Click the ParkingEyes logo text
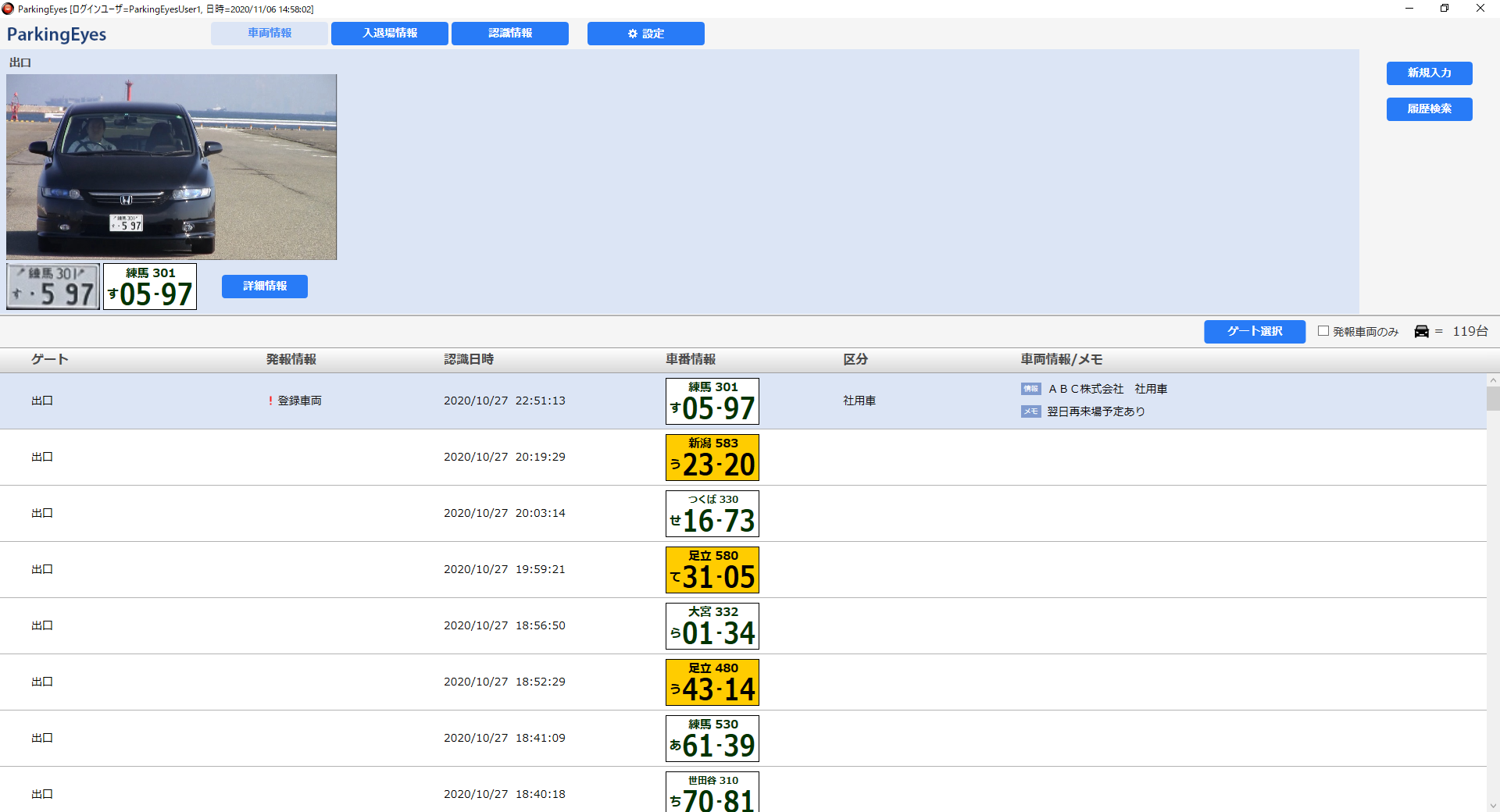Screen dimensions: 1500x812 click(56, 34)
